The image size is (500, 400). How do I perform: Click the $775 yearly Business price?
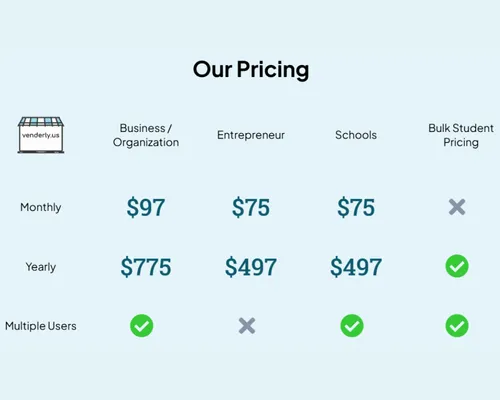click(146, 267)
